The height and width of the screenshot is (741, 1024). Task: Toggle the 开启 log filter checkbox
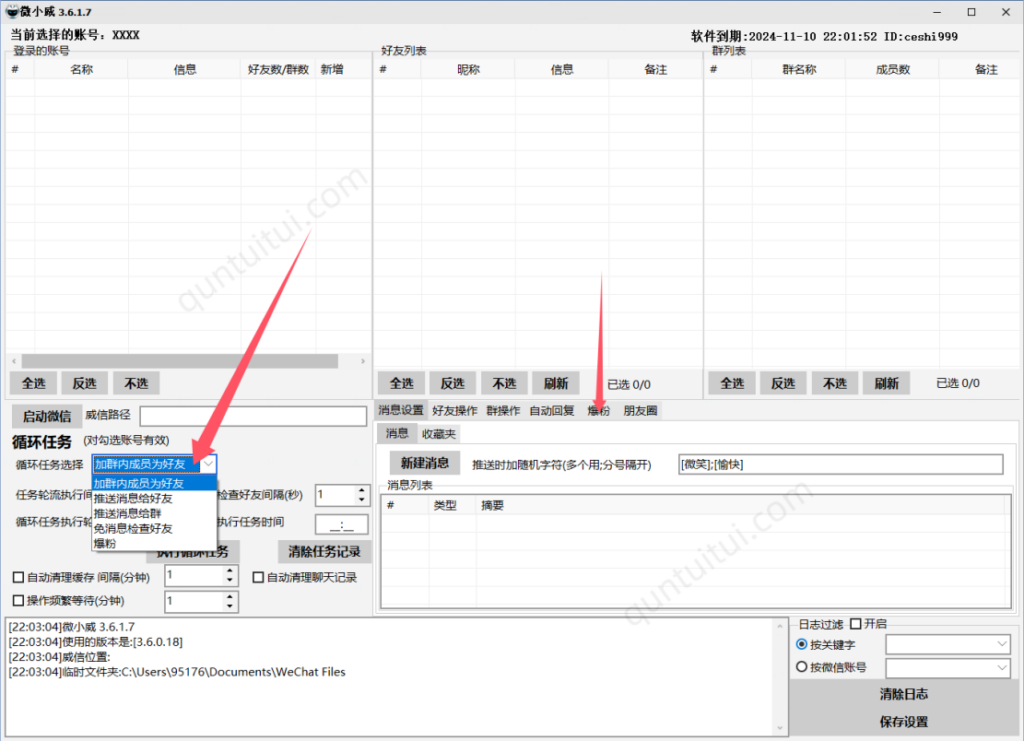[858, 623]
